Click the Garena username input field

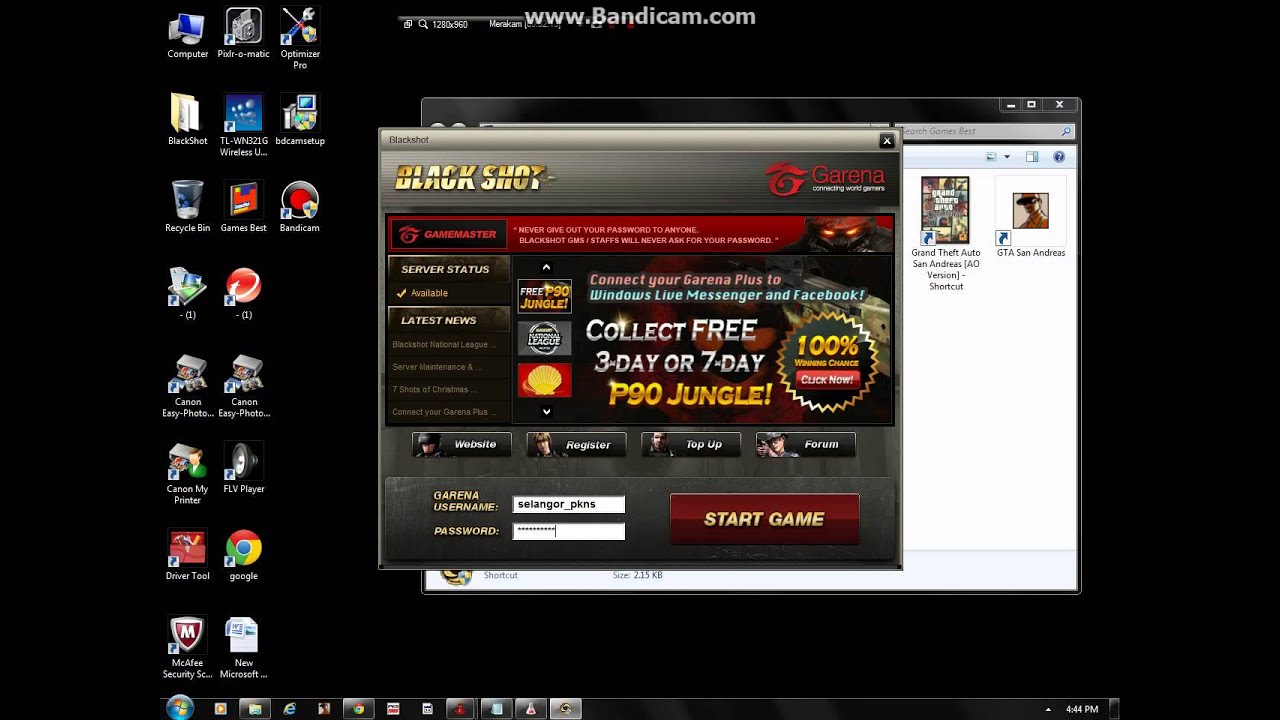click(569, 505)
